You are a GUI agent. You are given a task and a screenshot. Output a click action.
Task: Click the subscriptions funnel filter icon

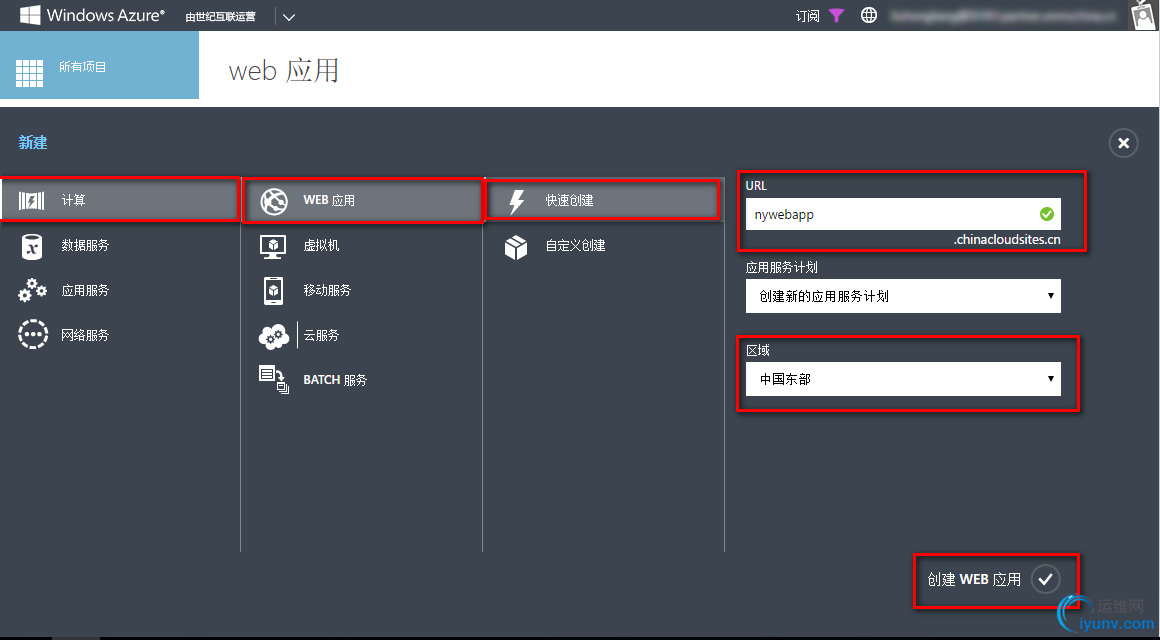836,16
